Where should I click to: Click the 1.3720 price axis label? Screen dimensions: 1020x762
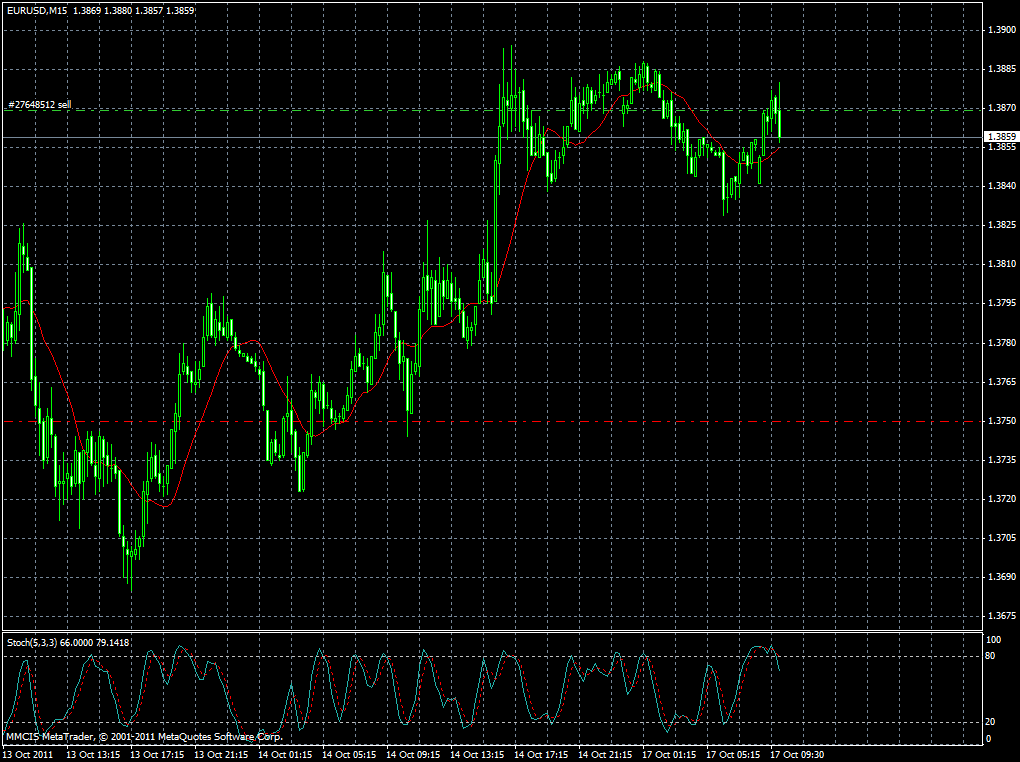(x=1001, y=499)
